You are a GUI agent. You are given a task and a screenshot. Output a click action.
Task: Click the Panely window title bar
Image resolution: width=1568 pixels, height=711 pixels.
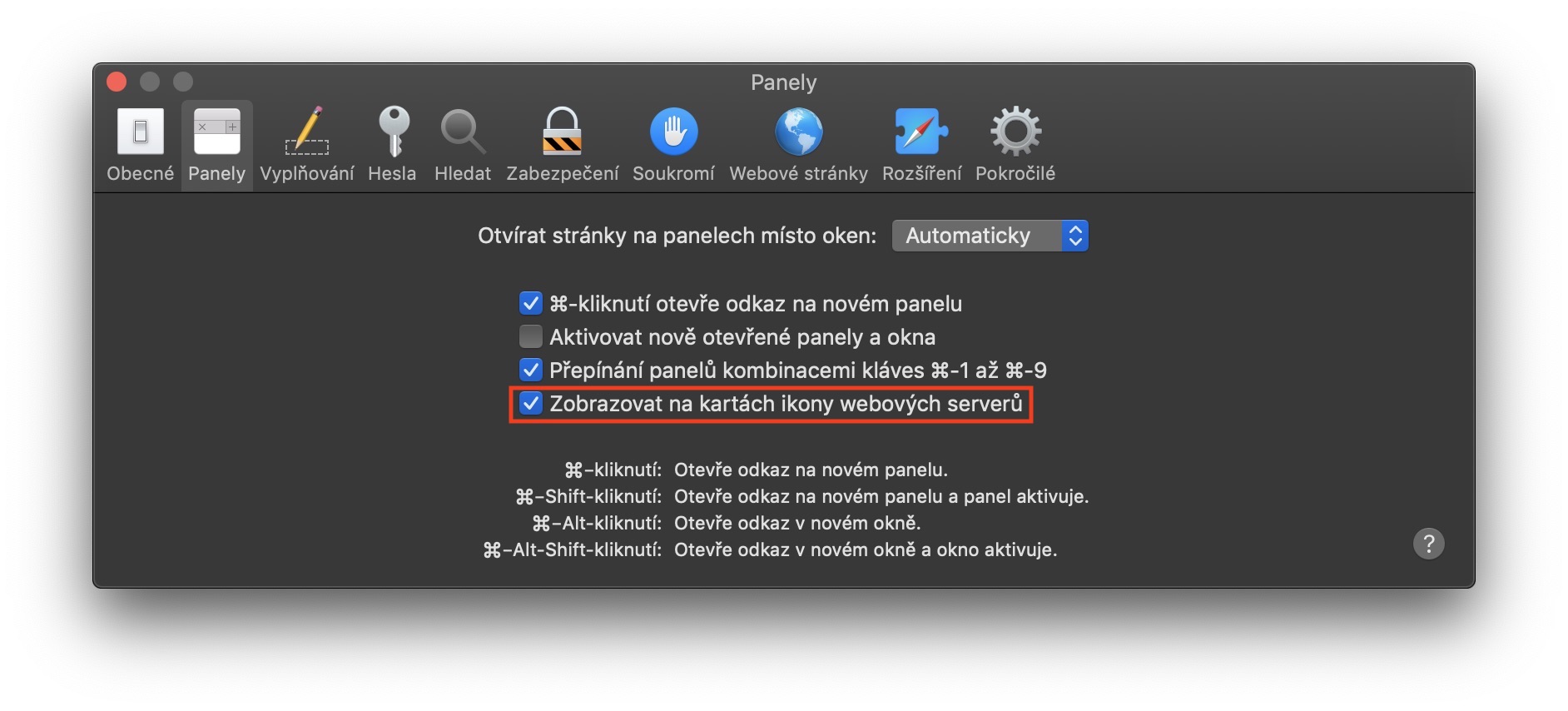pos(783,82)
